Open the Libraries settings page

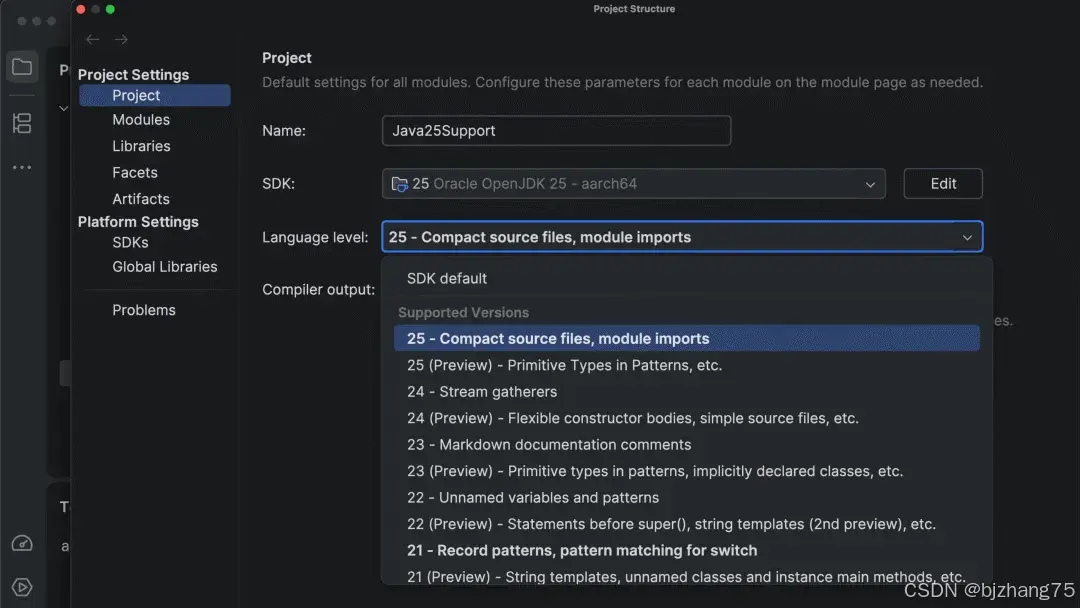pyautogui.click(x=141, y=146)
